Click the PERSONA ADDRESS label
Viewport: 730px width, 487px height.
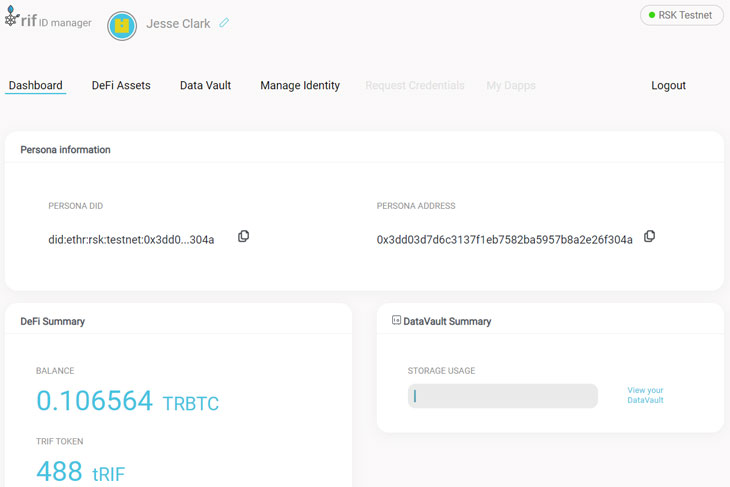[416, 206]
